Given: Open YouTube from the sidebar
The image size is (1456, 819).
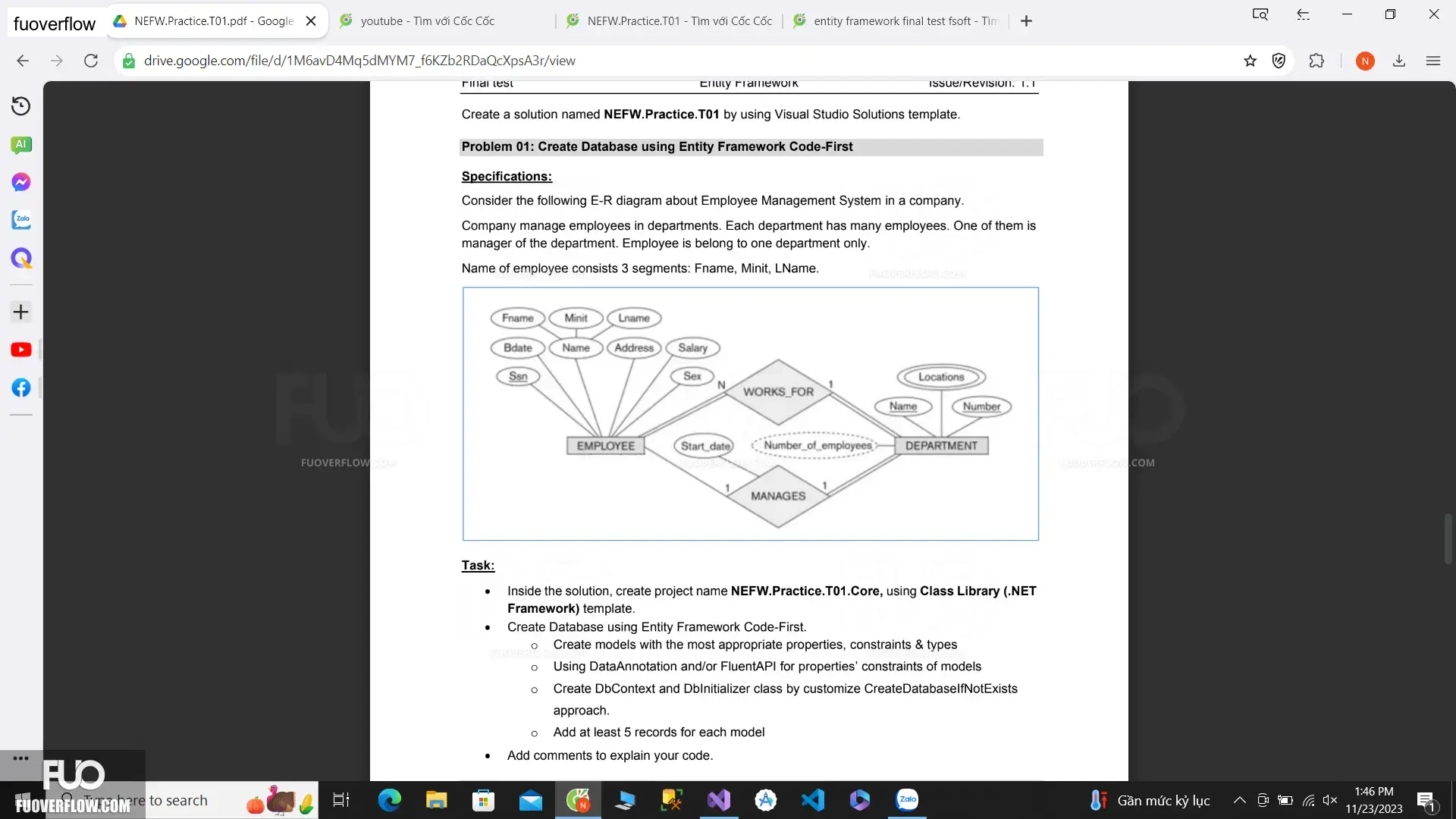Looking at the screenshot, I should click(x=21, y=350).
